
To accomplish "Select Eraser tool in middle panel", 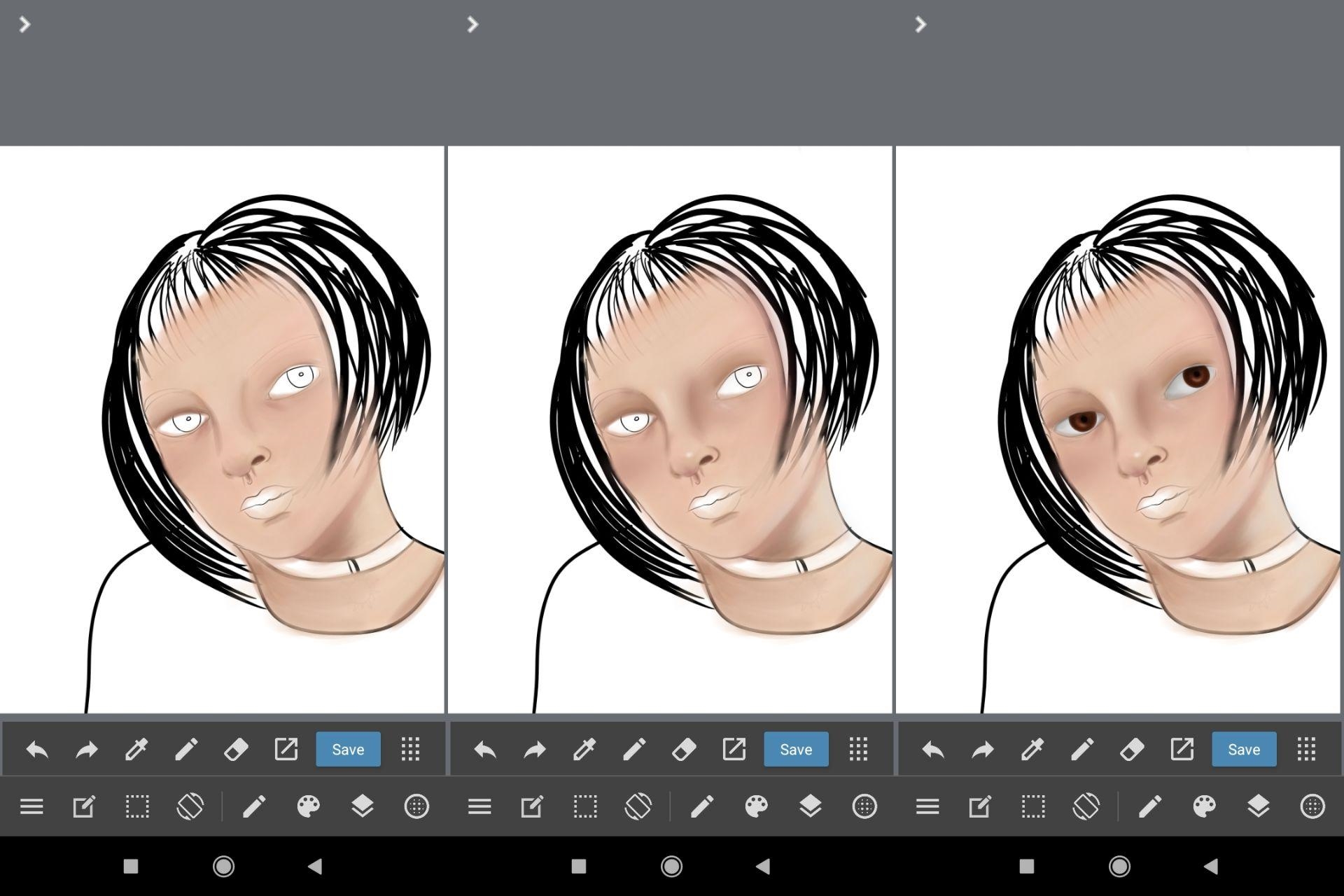I will (684, 750).
